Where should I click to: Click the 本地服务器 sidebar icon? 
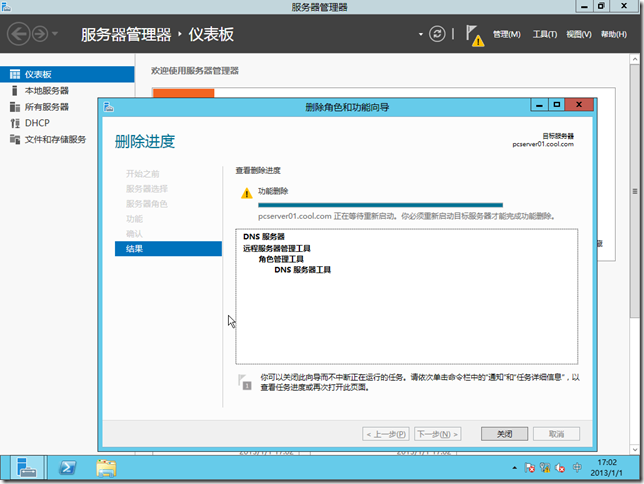pos(15,90)
